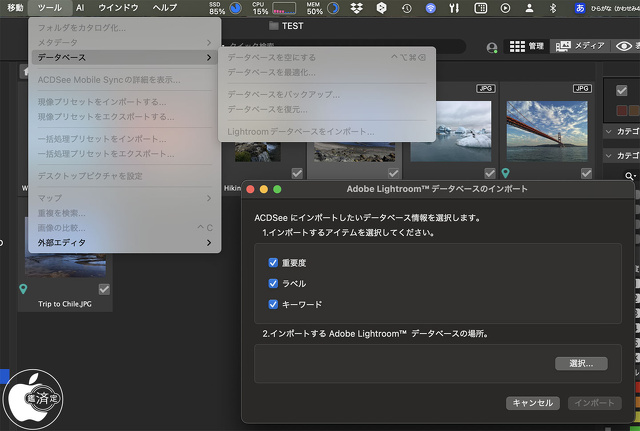
Task: Choose Lightroomデータベースをインポート… menu item
Action: click(327, 131)
